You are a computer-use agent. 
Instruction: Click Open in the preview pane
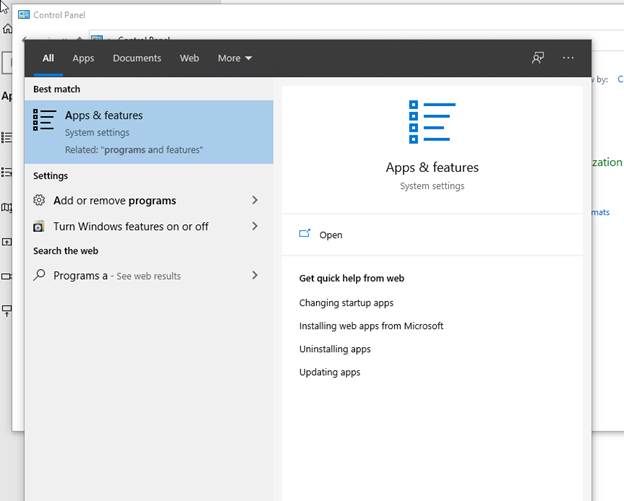pyautogui.click(x=331, y=235)
